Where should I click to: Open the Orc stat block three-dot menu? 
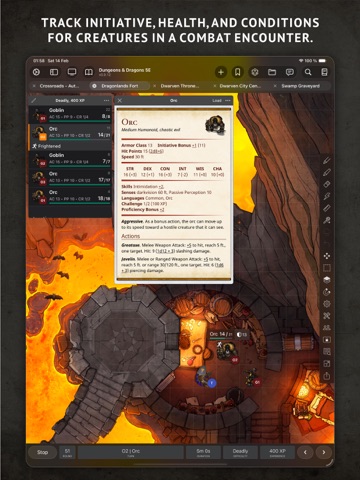coord(228,100)
